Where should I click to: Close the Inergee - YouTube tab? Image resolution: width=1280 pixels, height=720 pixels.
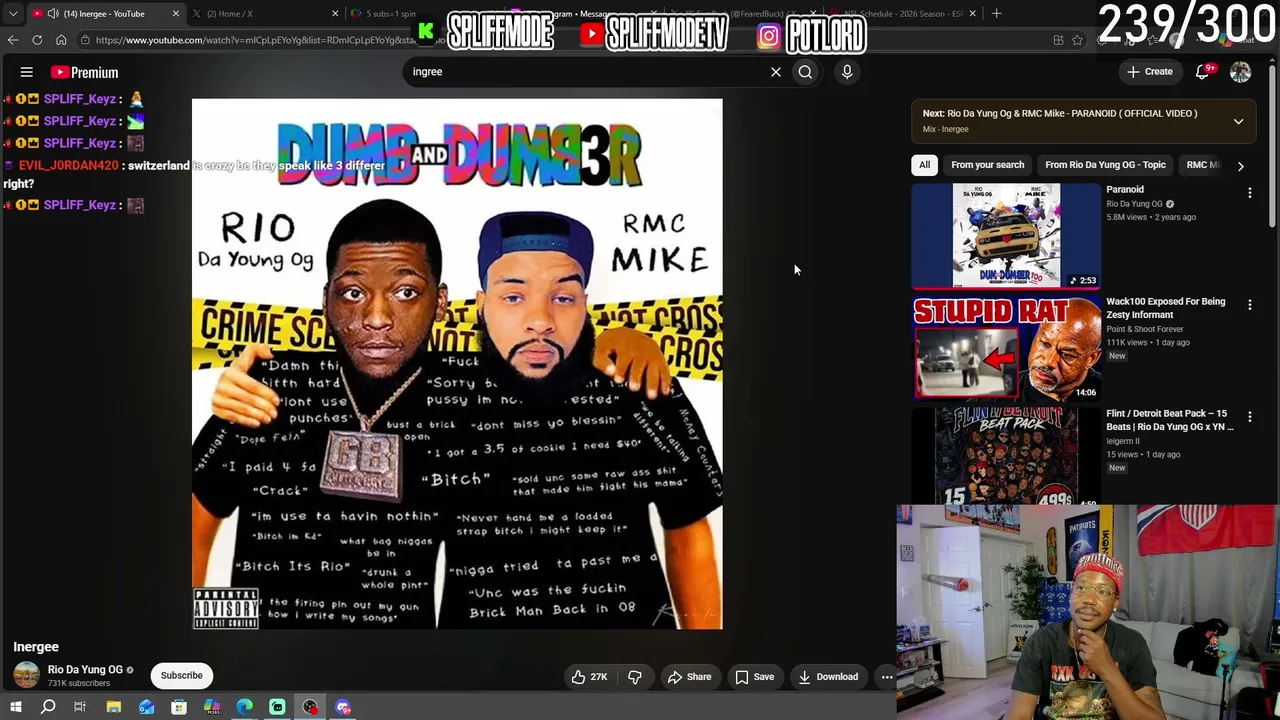[x=176, y=13]
